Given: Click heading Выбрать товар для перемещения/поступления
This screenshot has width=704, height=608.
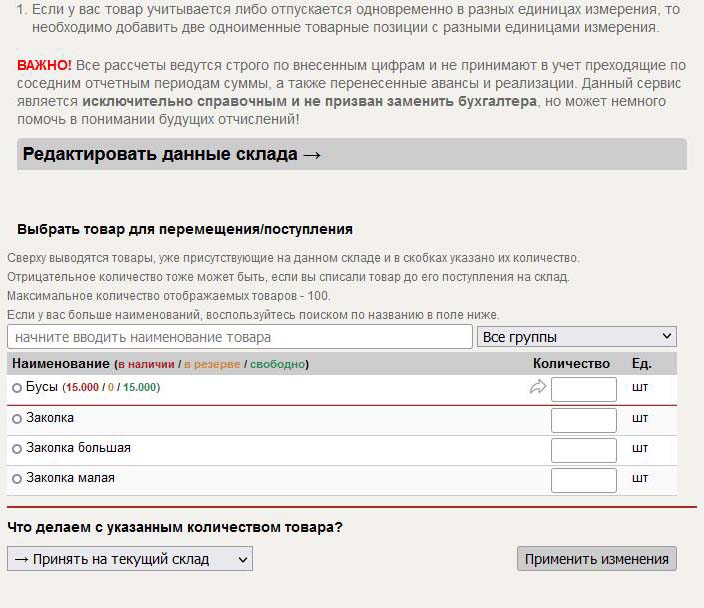Looking at the screenshot, I should (x=185, y=229).
